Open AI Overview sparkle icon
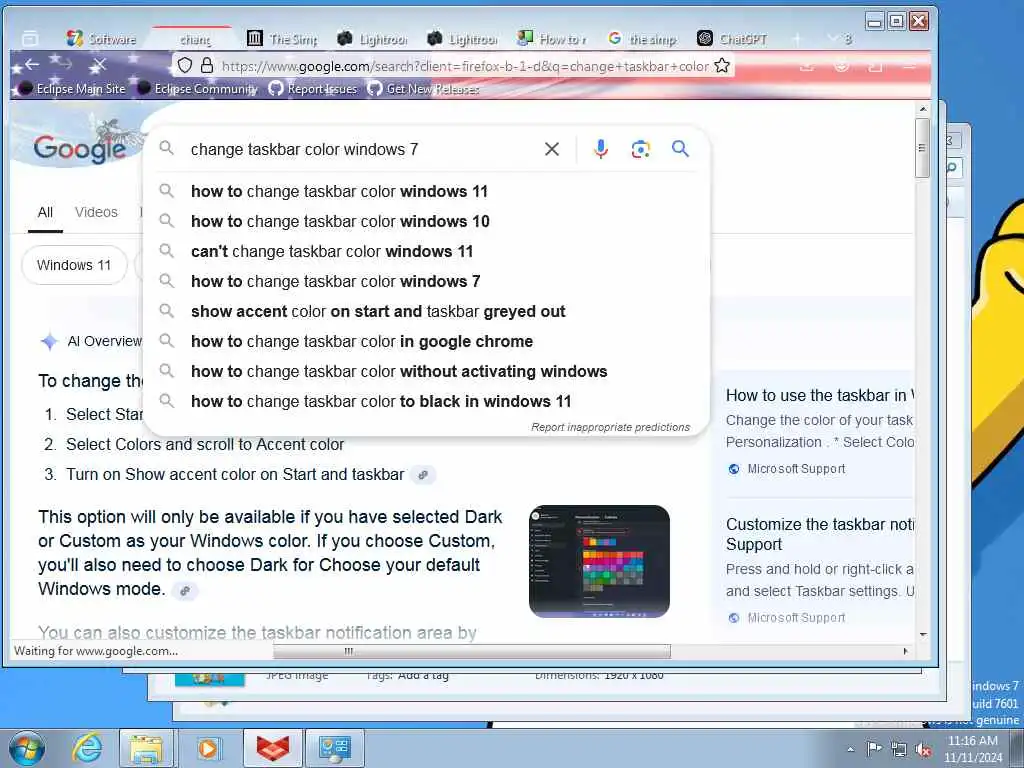 point(49,341)
